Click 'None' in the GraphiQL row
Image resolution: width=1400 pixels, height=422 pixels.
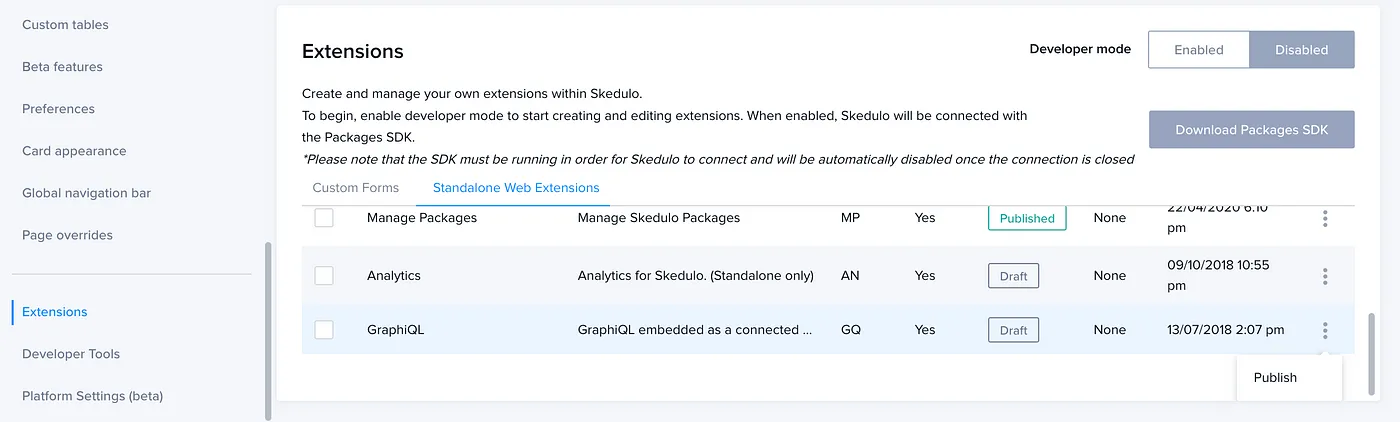1109,330
